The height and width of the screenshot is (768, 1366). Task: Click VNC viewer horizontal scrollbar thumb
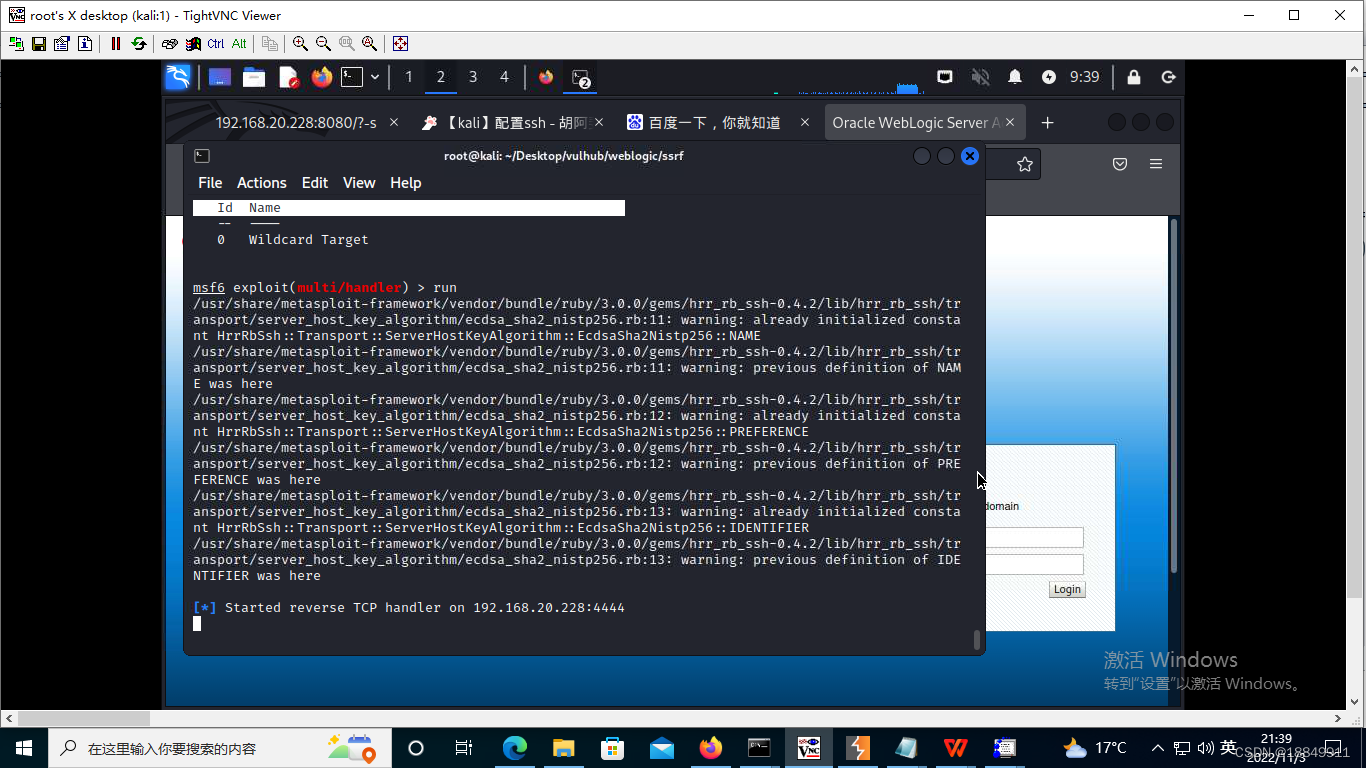84,718
